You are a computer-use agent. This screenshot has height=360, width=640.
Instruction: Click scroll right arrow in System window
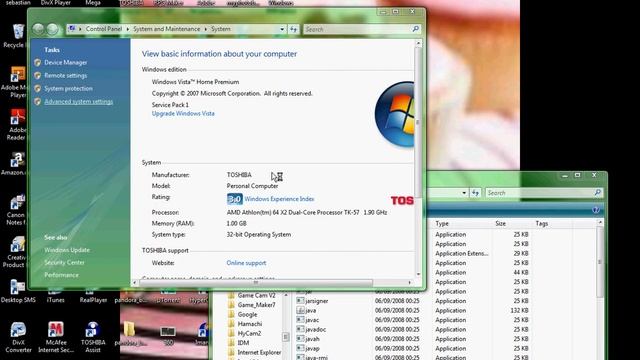click(410, 282)
